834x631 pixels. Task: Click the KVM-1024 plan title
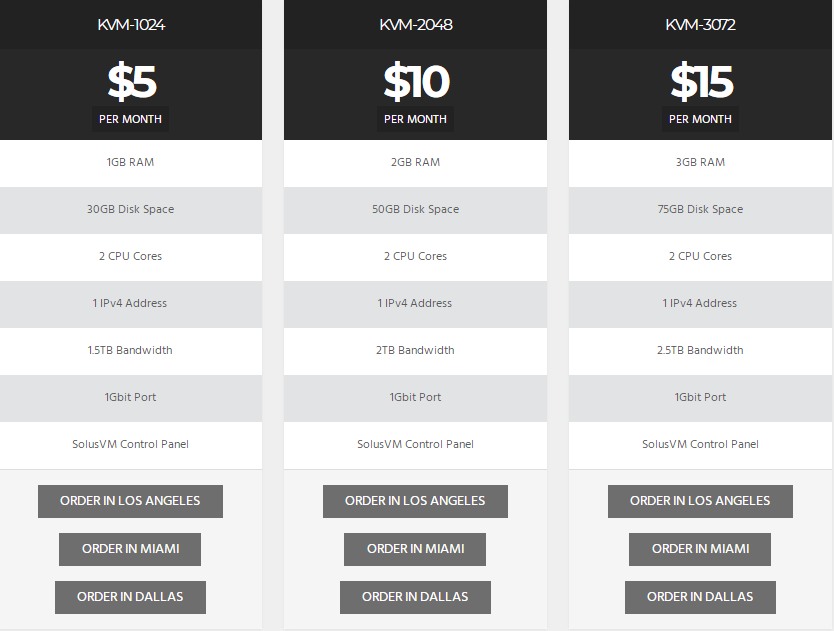(x=131, y=25)
